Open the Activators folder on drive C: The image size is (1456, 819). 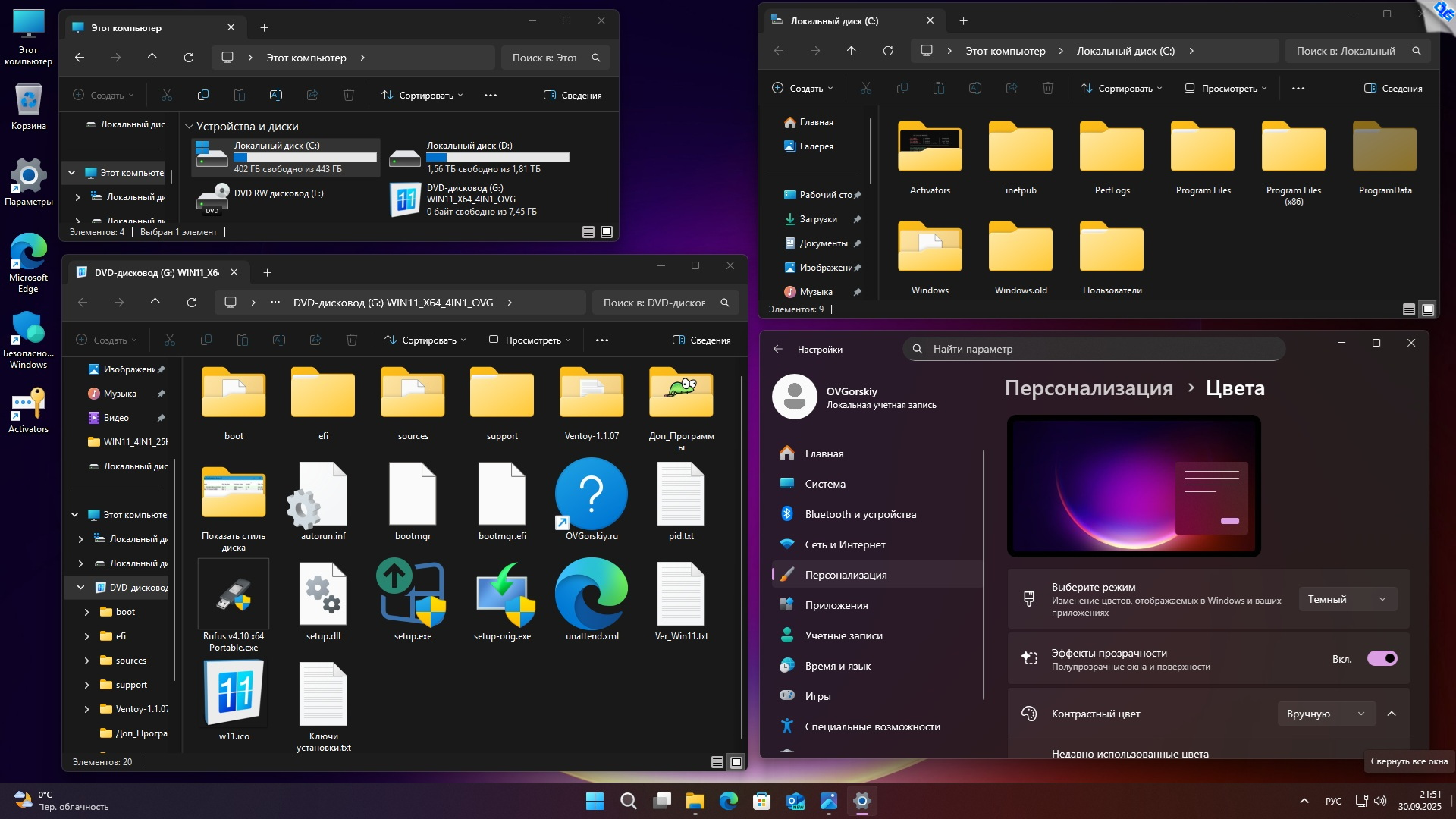pos(930,150)
